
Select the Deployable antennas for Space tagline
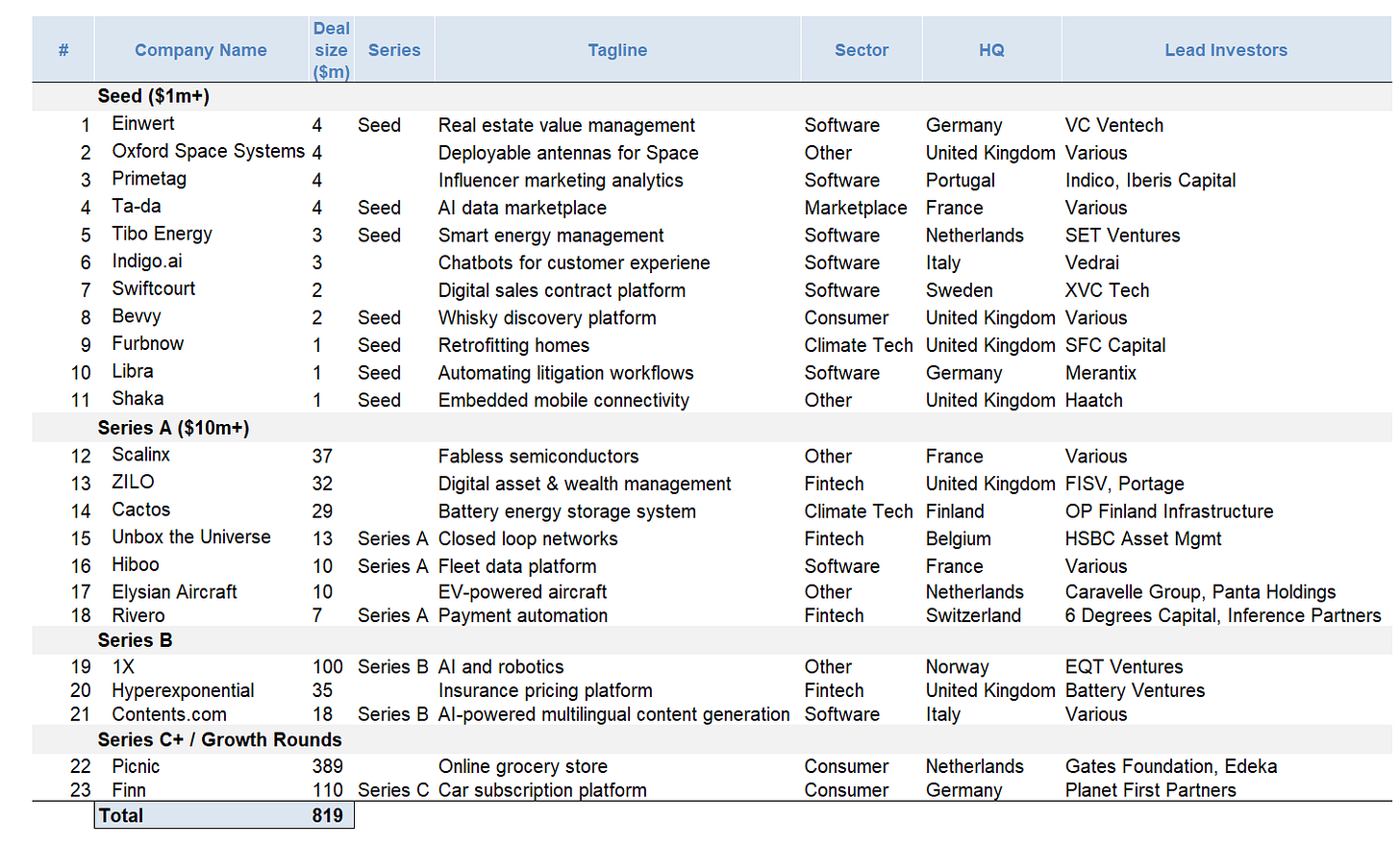click(568, 153)
